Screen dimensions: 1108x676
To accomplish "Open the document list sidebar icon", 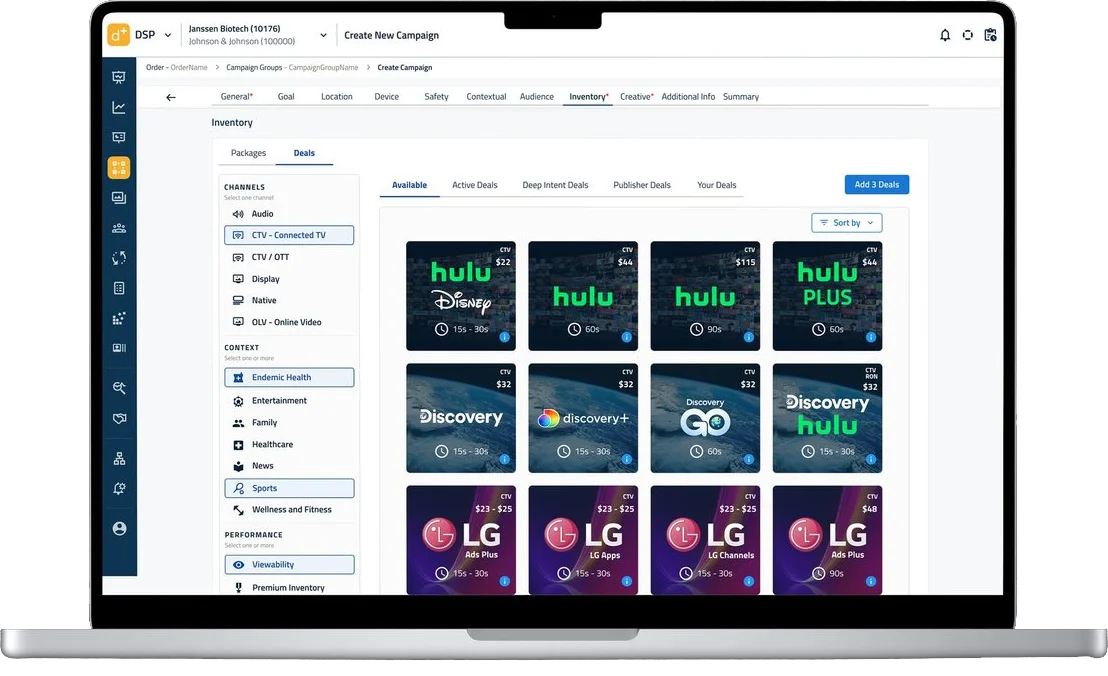I will coord(119,287).
